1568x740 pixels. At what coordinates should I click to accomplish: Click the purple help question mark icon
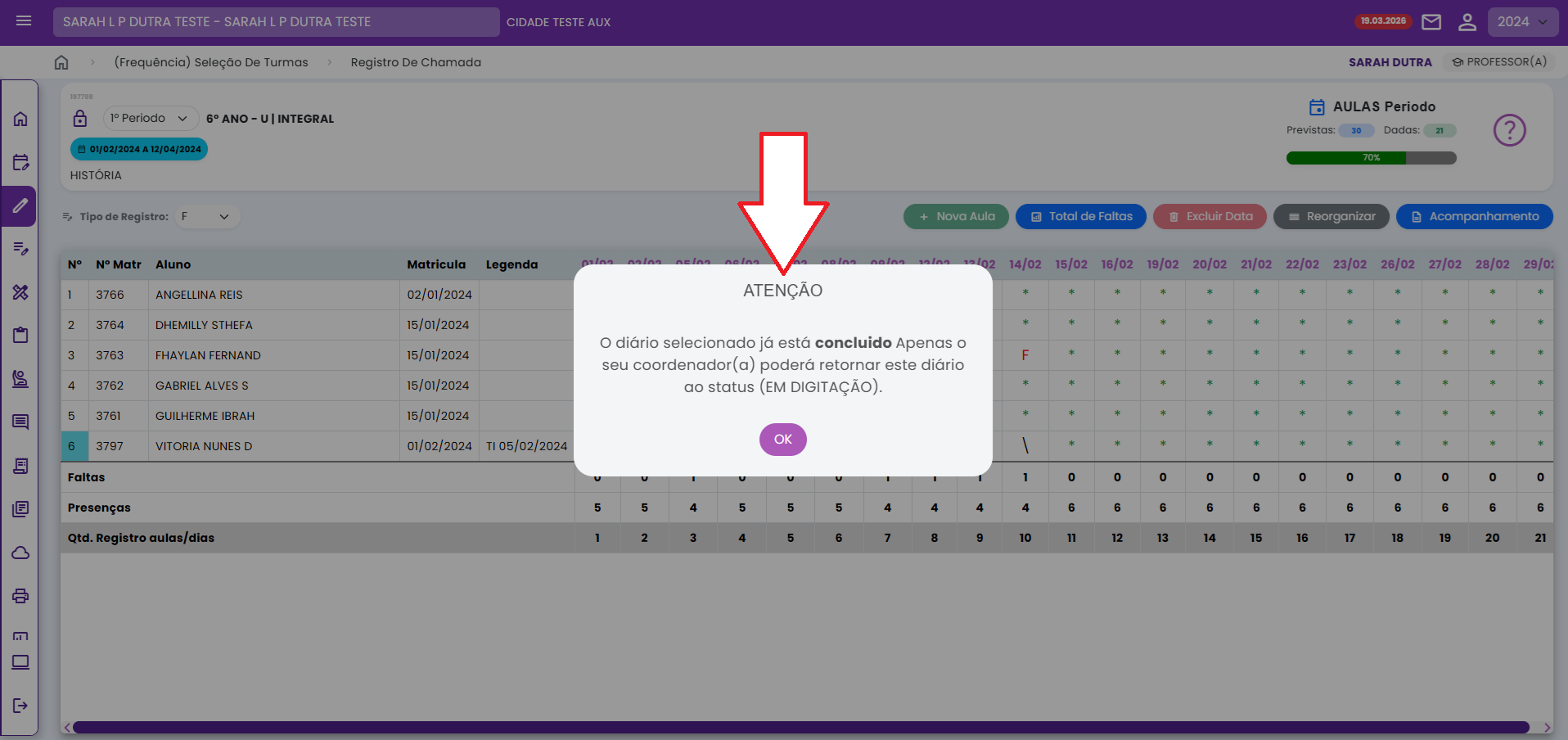(1509, 130)
